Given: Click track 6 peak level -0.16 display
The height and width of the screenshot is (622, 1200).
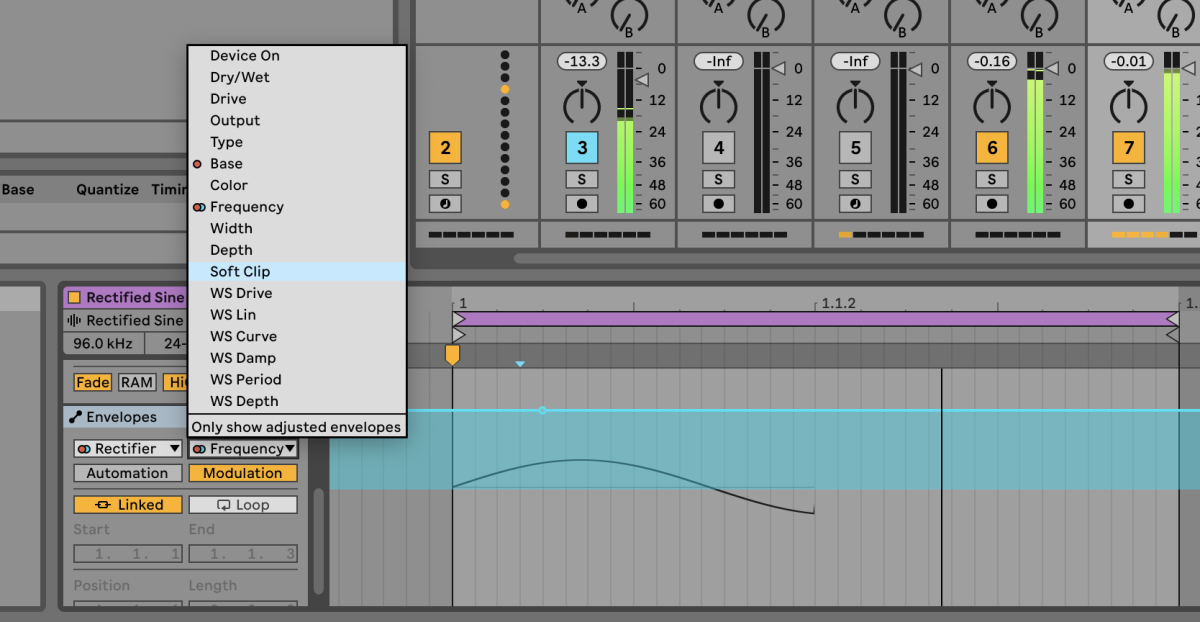Looking at the screenshot, I should (992, 62).
